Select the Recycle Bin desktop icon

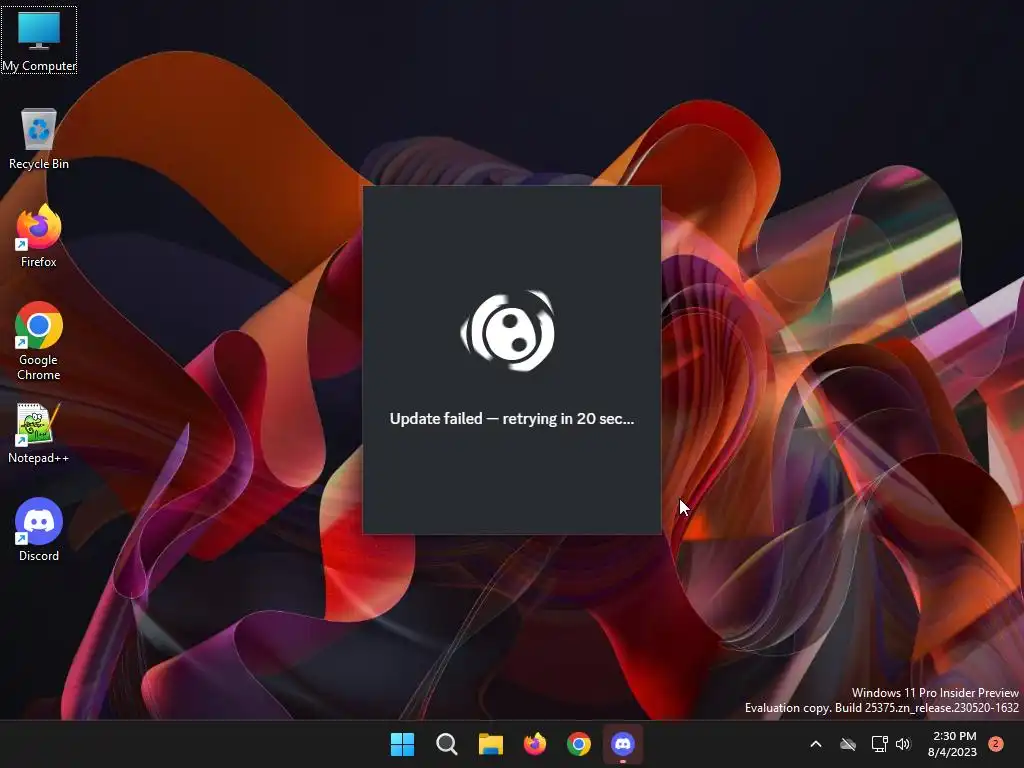click(39, 138)
